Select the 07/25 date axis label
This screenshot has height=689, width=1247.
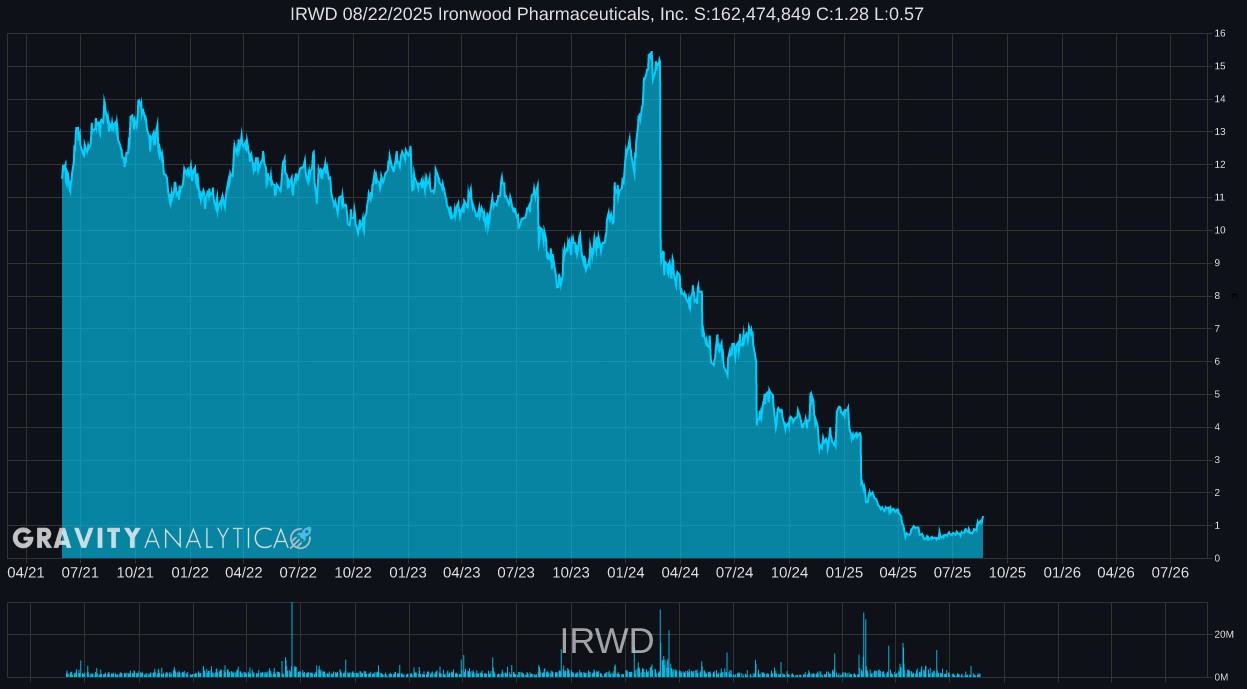[952, 572]
